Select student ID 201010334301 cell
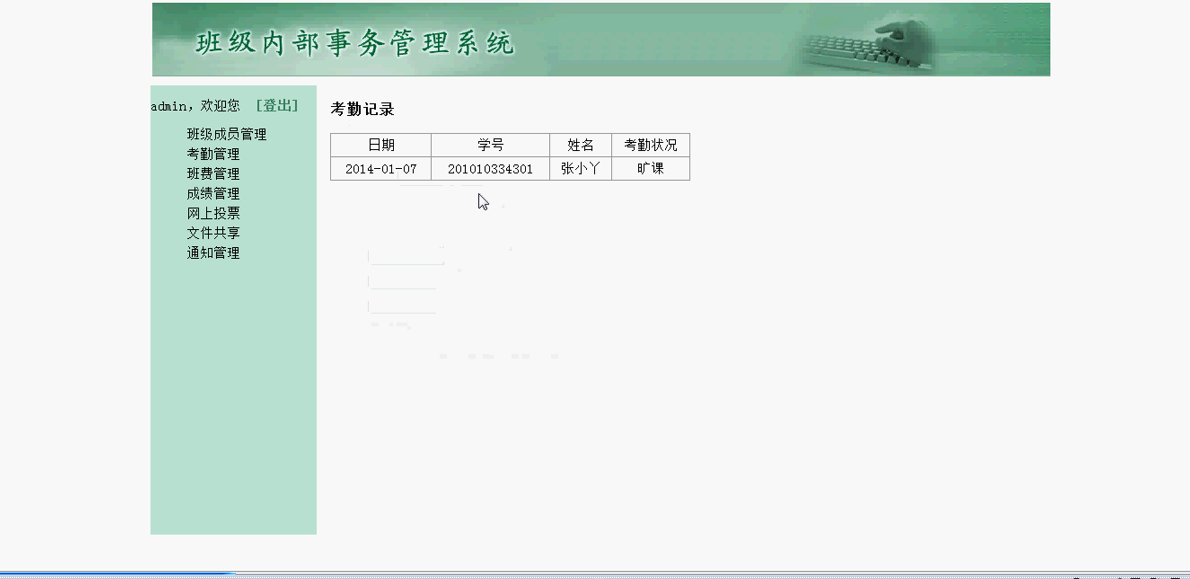 coord(490,168)
